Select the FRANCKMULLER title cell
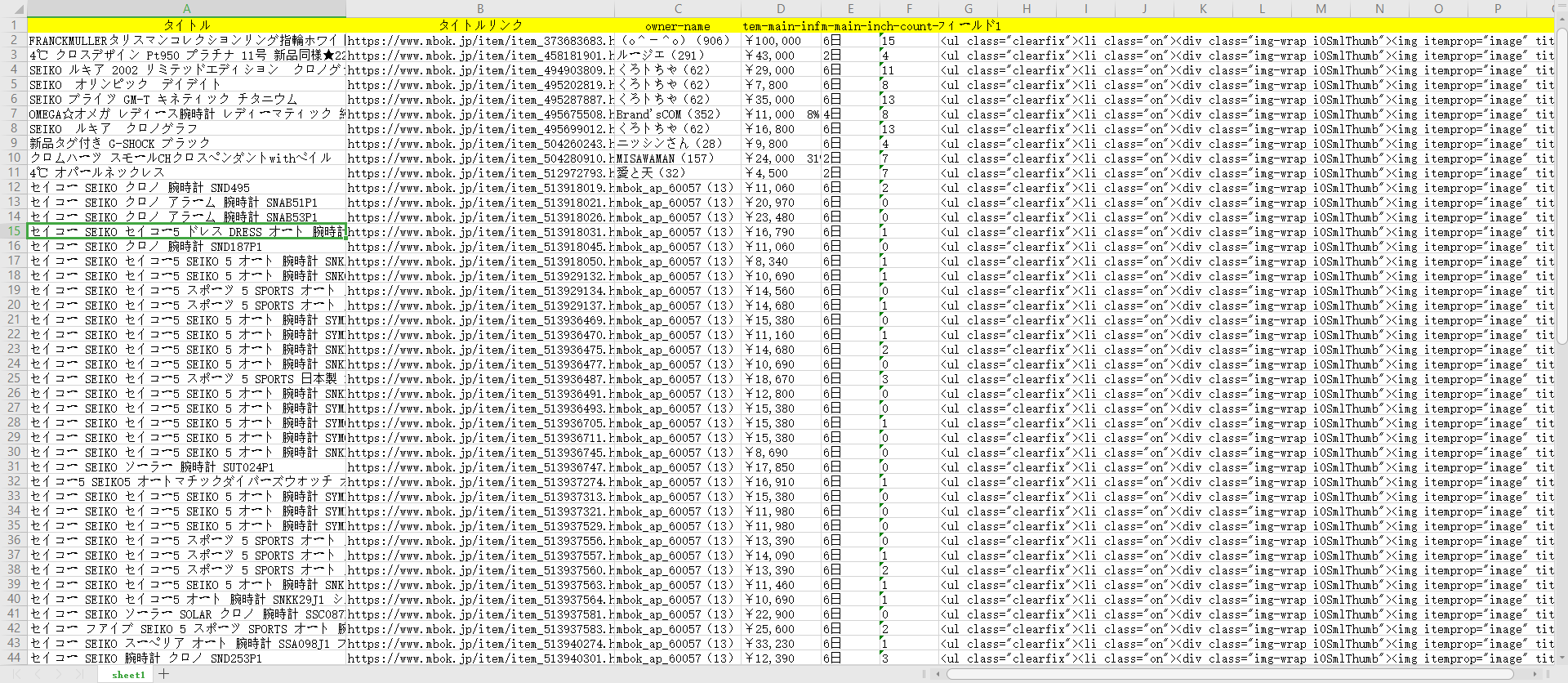The height and width of the screenshot is (683, 1568). [186, 40]
